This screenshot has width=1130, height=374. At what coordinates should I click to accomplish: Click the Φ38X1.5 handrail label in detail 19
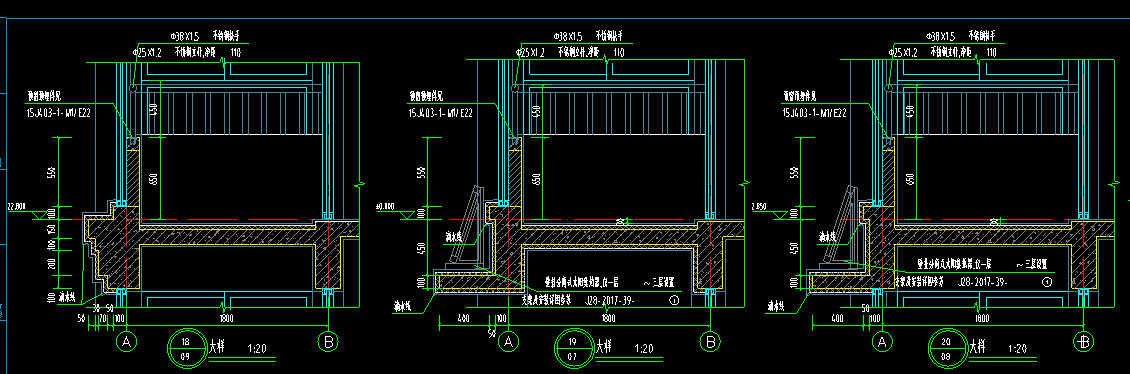coord(567,35)
